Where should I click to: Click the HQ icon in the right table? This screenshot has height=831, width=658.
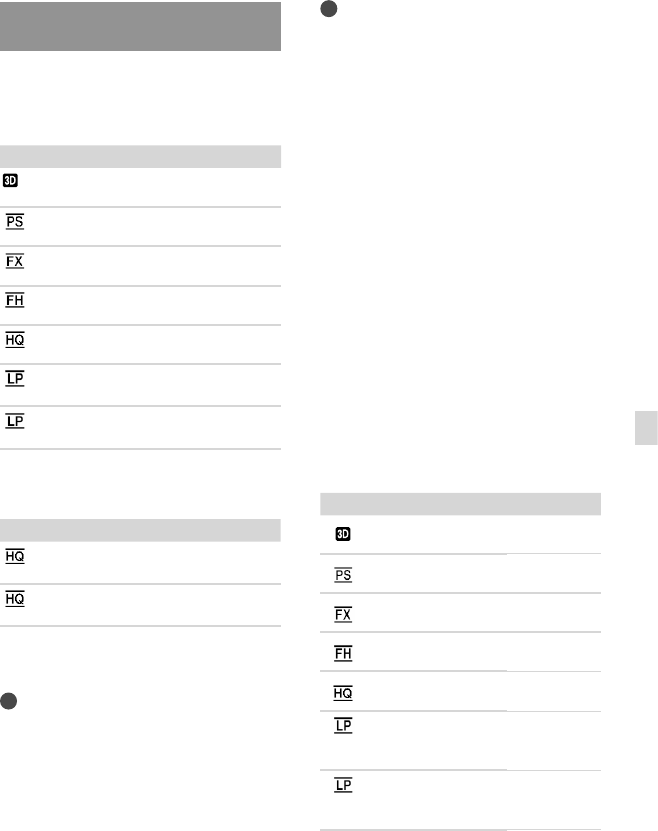click(x=344, y=692)
